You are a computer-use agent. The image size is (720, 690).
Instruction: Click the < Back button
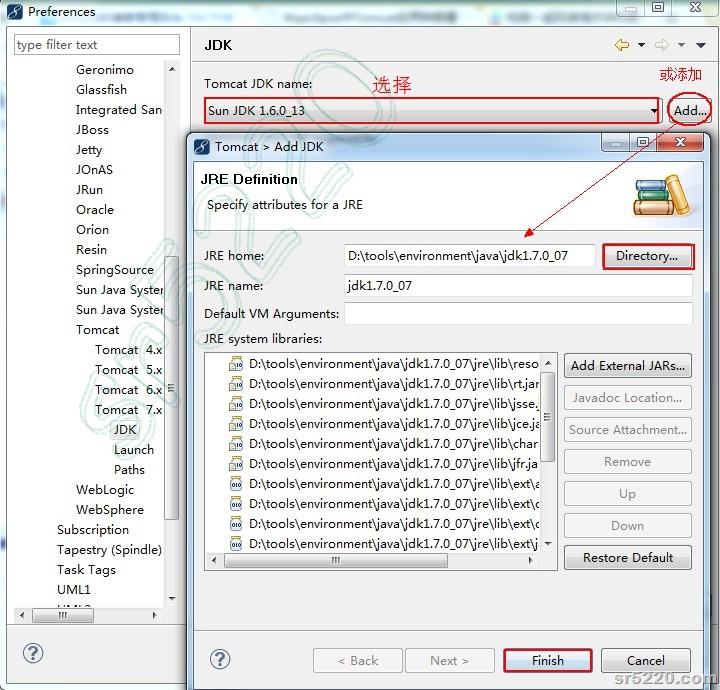click(x=358, y=661)
